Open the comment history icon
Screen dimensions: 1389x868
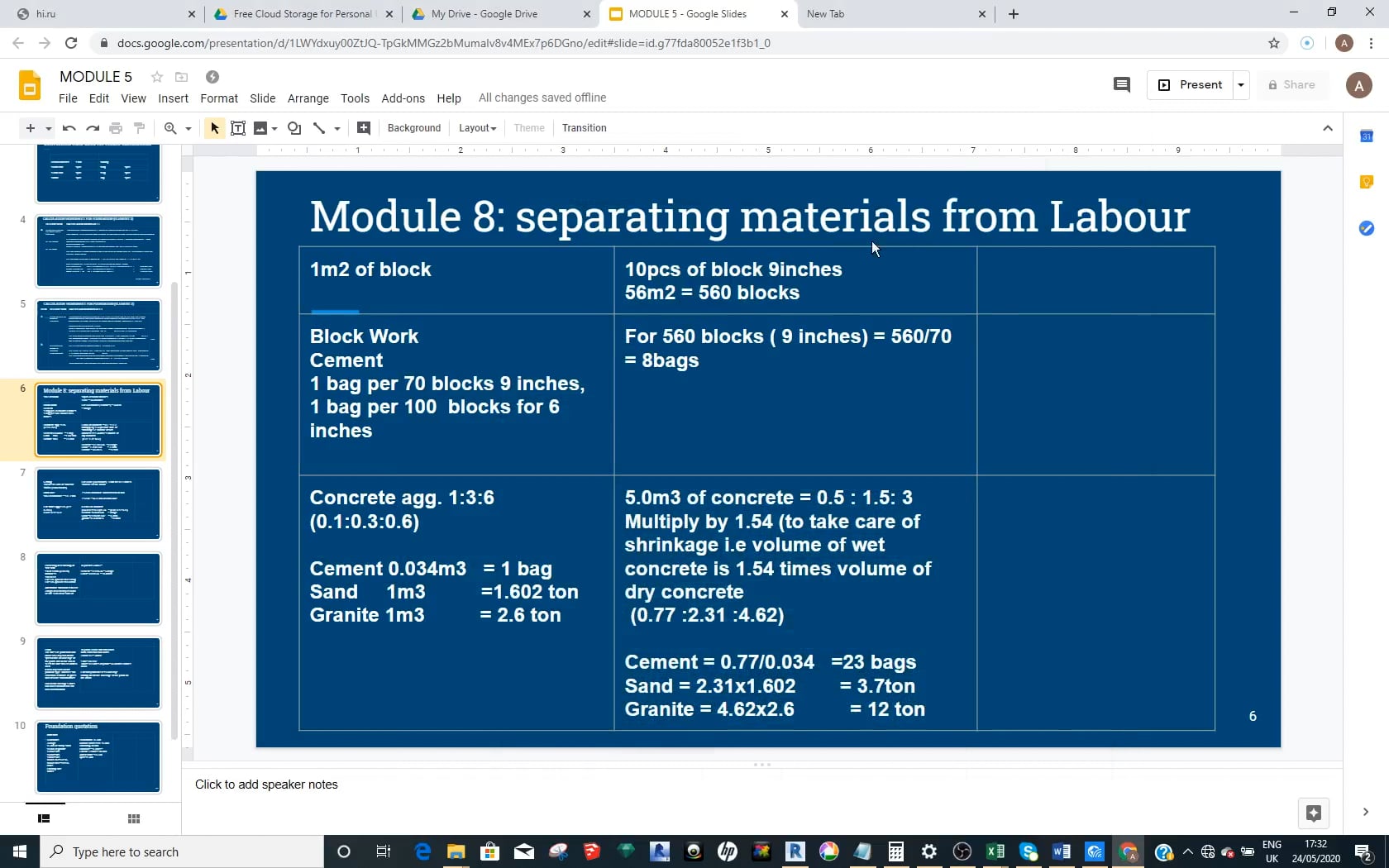tap(1122, 85)
